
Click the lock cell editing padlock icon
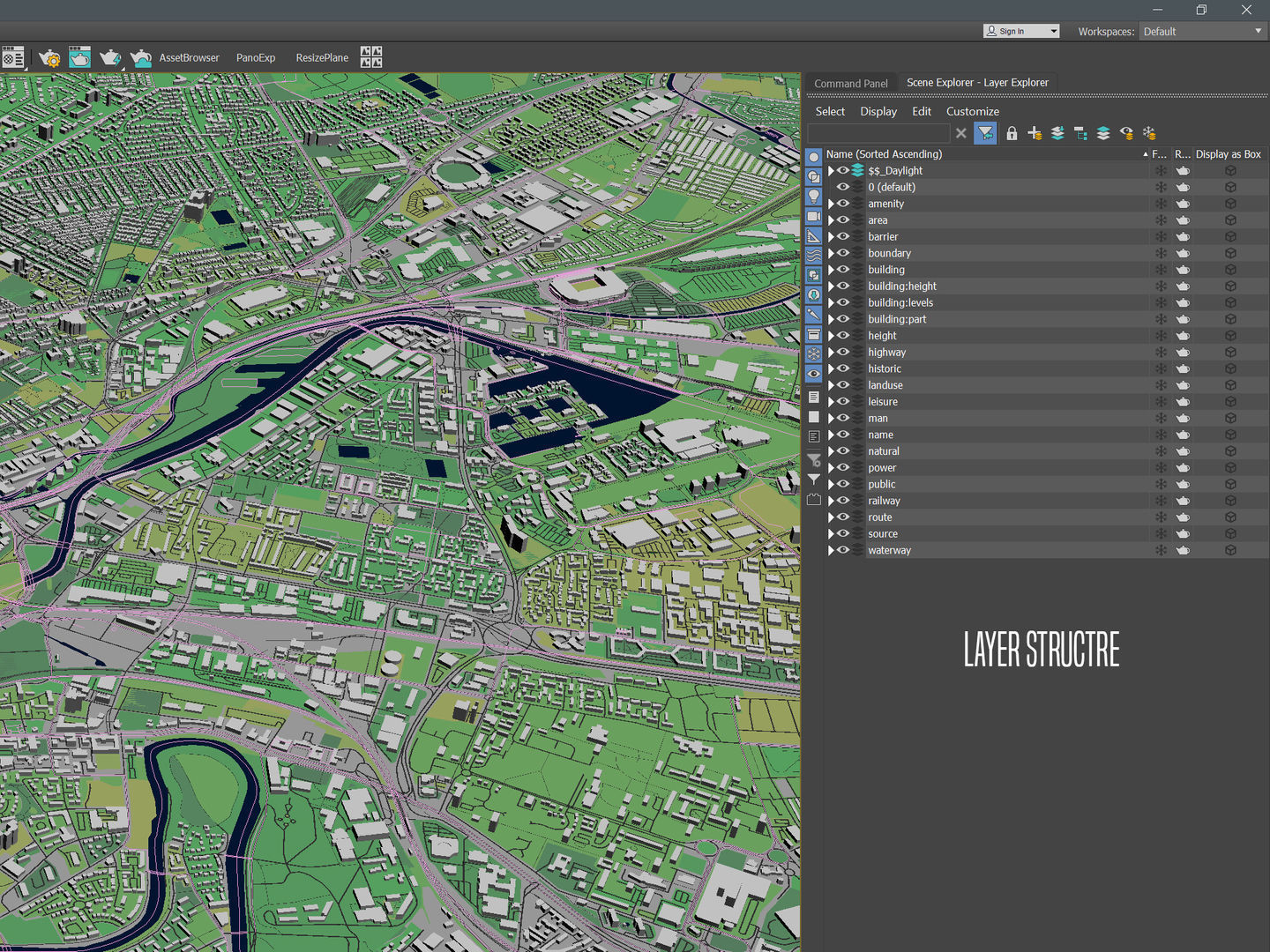[x=1012, y=133]
